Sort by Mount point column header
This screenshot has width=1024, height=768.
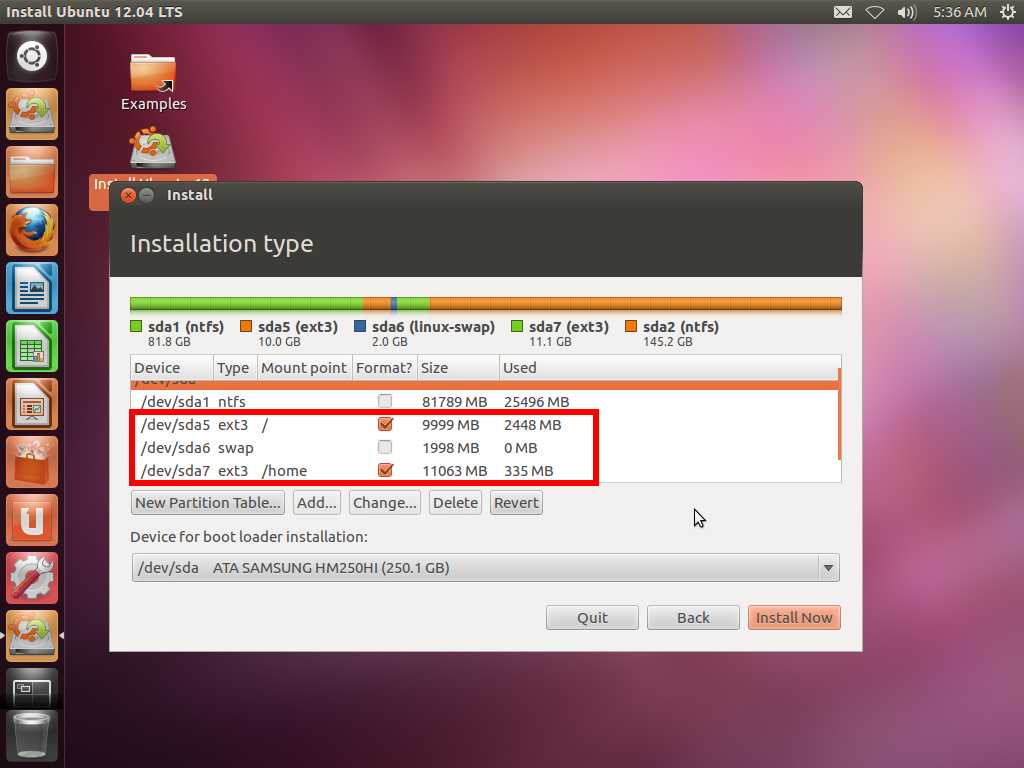coord(305,368)
